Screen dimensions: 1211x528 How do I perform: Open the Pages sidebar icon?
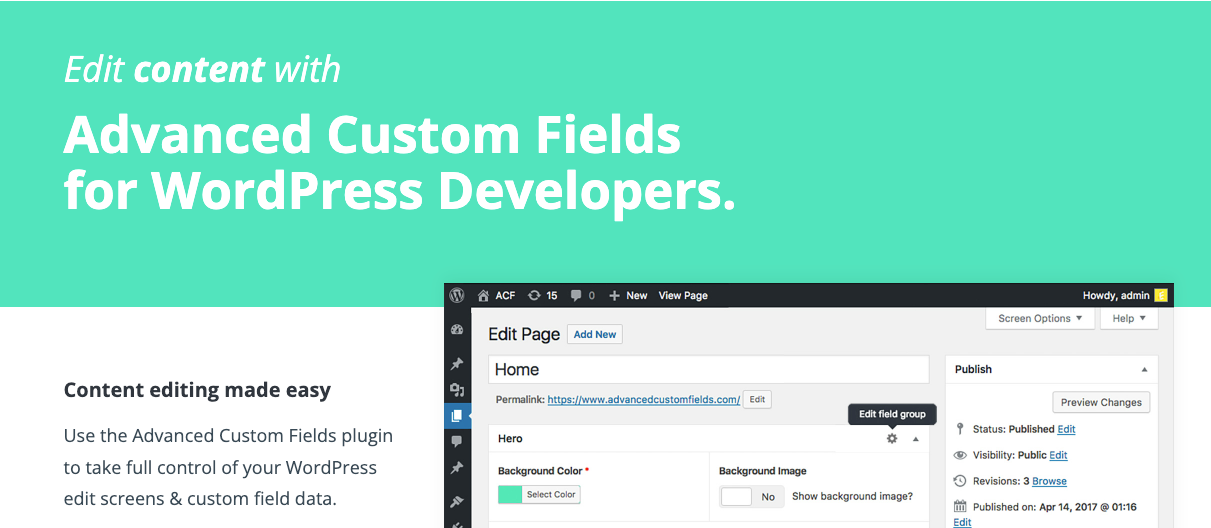pos(457,416)
